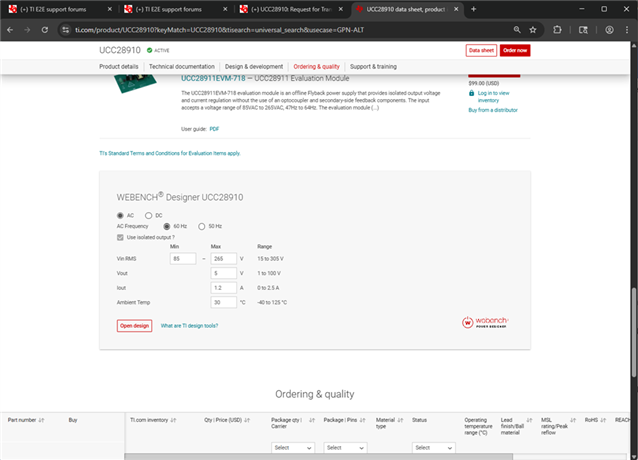Image resolution: width=638 pixels, height=460 pixels.
Task: Click Buy from a distributor link
Action: 493,110
